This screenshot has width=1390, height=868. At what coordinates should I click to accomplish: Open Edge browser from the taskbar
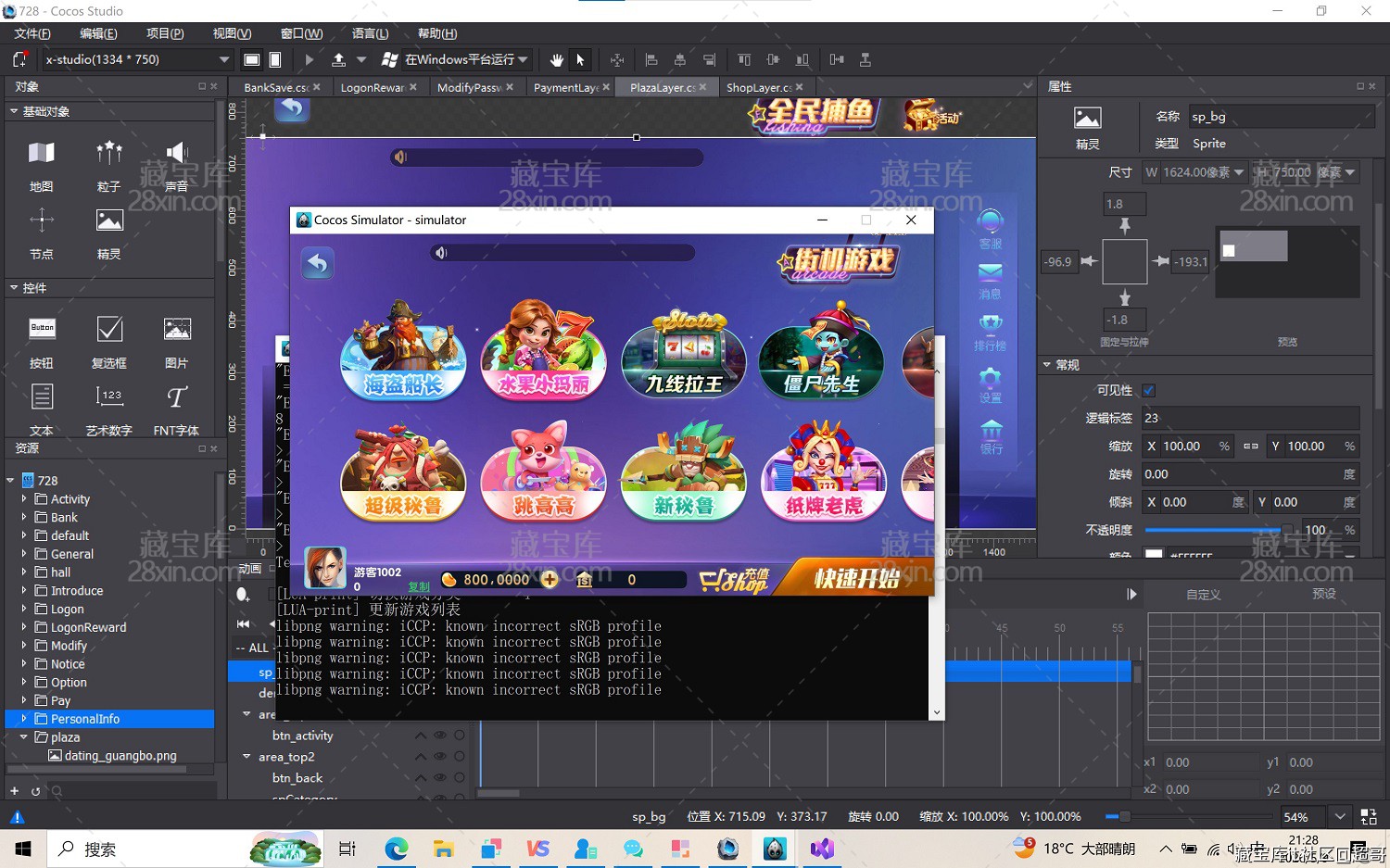pyautogui.click(x=396, y=849)
